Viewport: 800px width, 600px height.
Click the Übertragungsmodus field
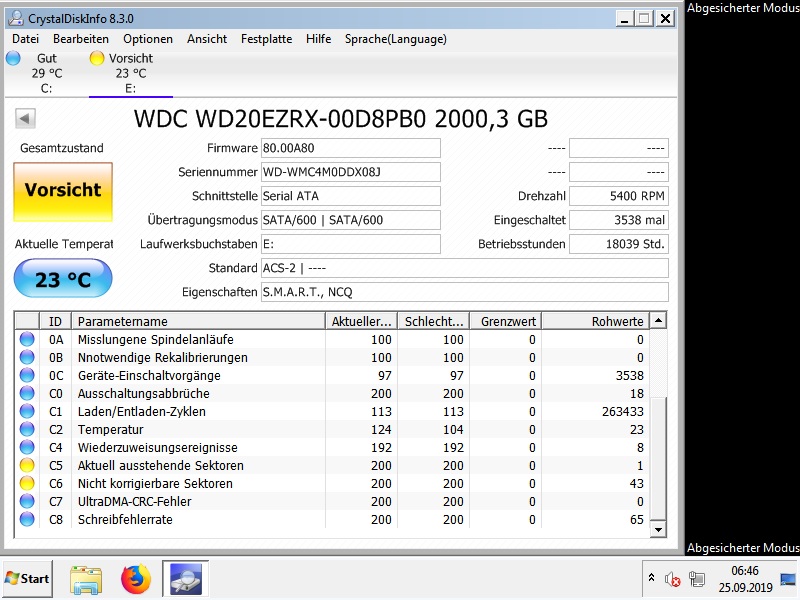[x=351, y=220]
